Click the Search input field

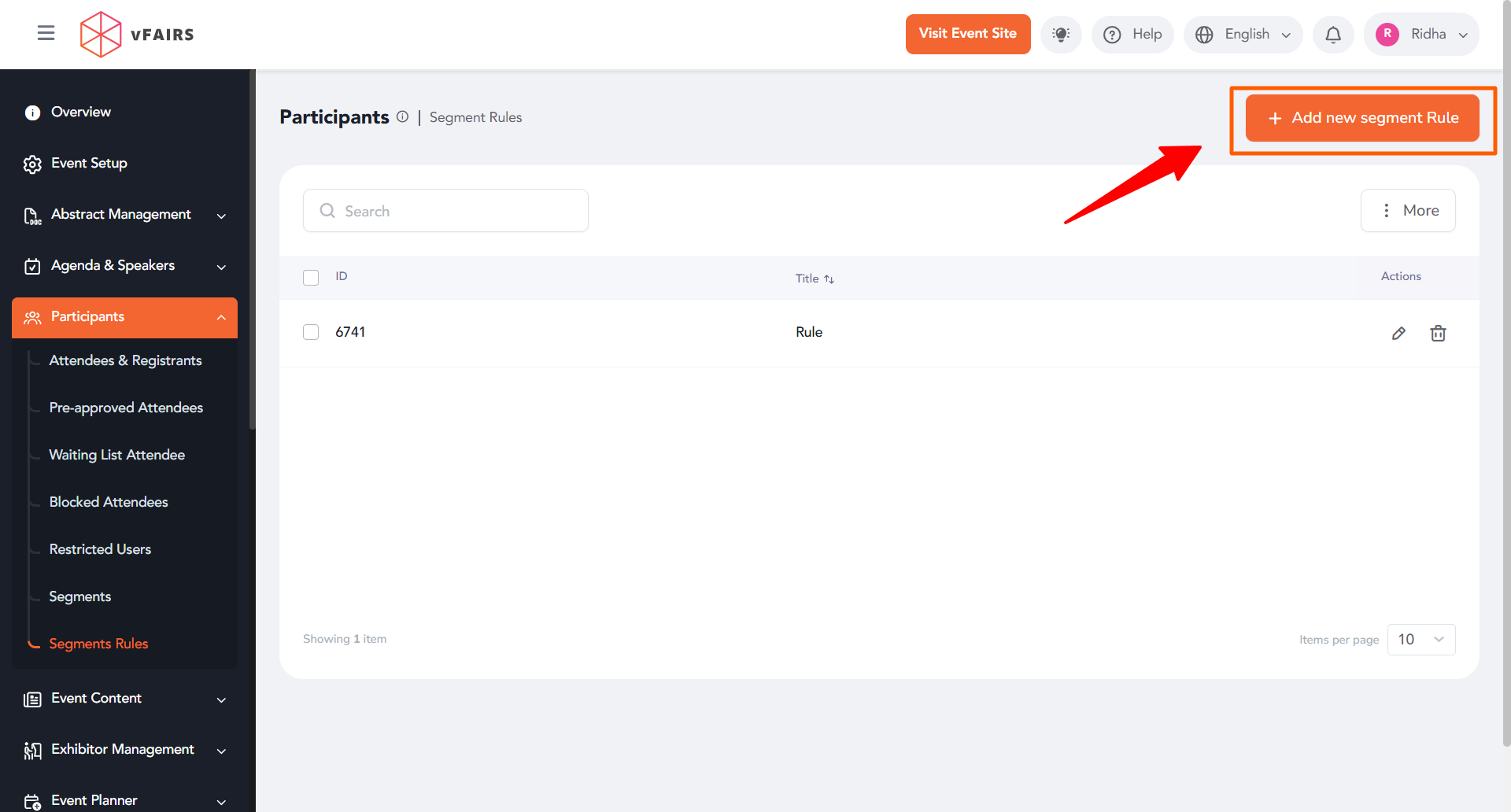click(445, 211)
